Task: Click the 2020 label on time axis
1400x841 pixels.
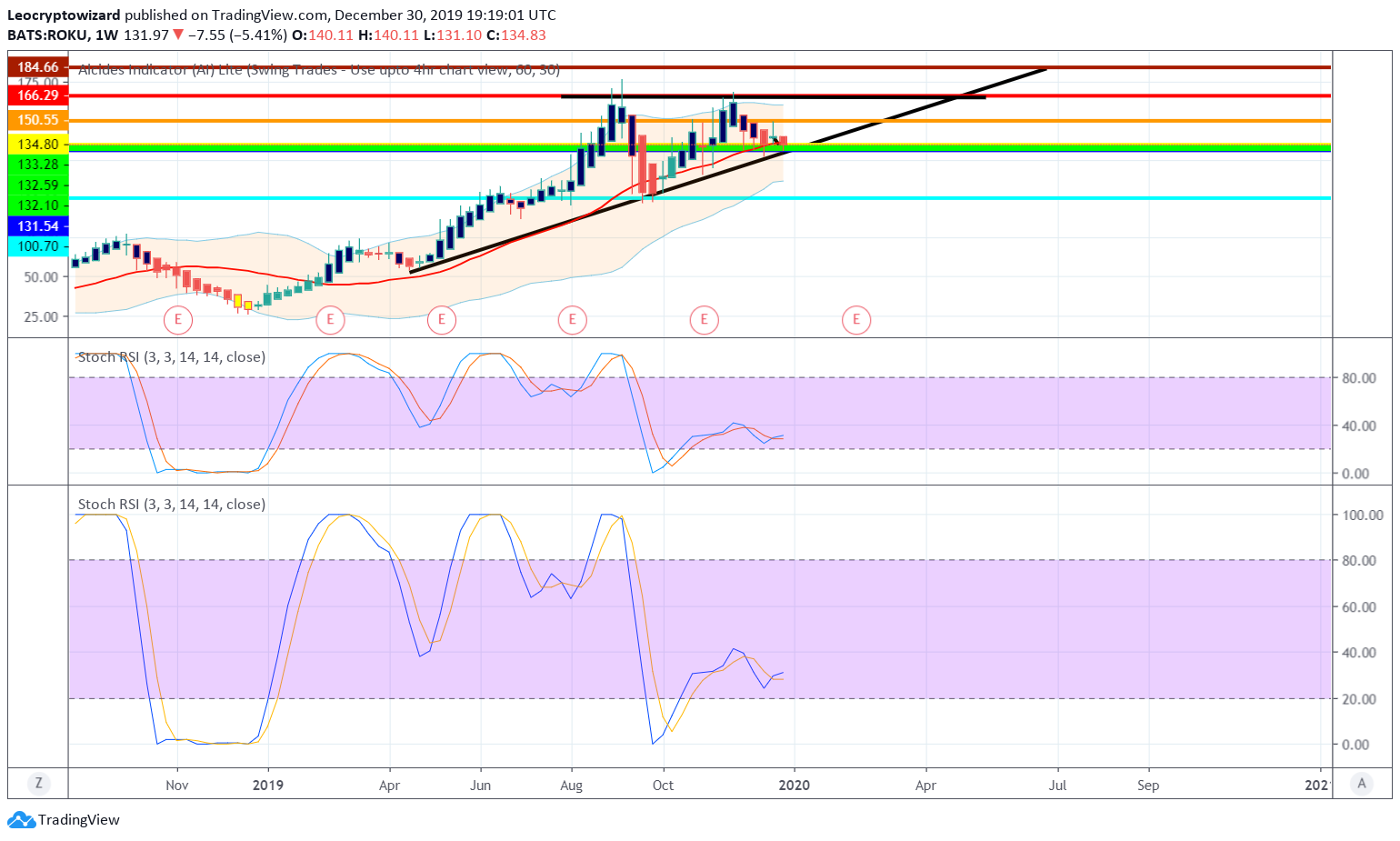Action: coord(795,786)
